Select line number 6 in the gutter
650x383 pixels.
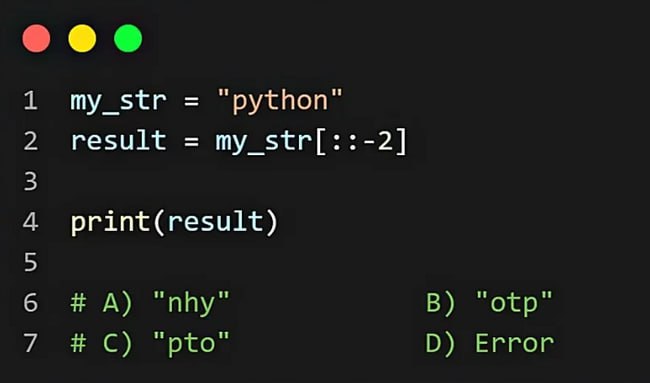(31, 302)
